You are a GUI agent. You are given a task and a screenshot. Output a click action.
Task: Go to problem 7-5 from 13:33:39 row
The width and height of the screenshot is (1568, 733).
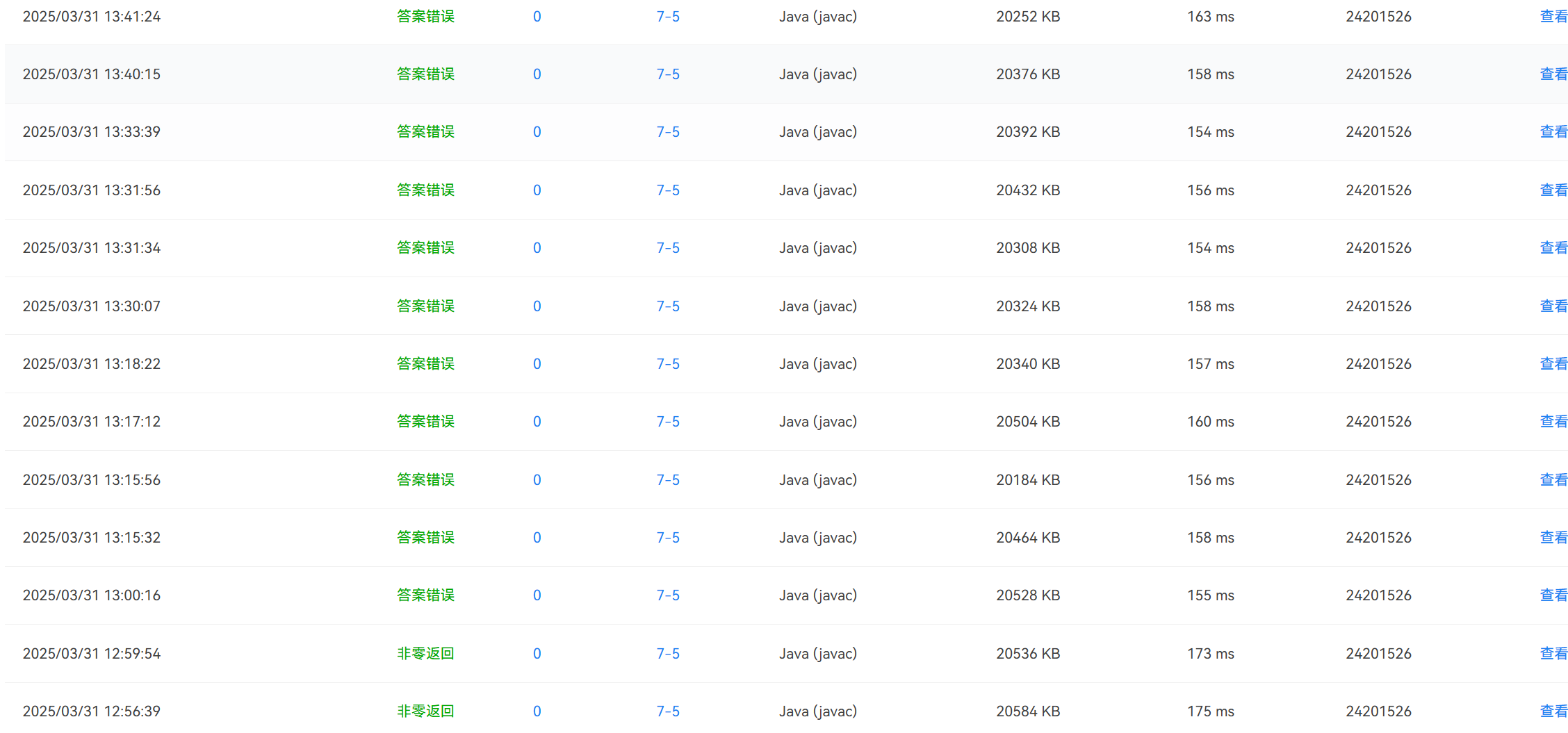click(x=668, y=132)
